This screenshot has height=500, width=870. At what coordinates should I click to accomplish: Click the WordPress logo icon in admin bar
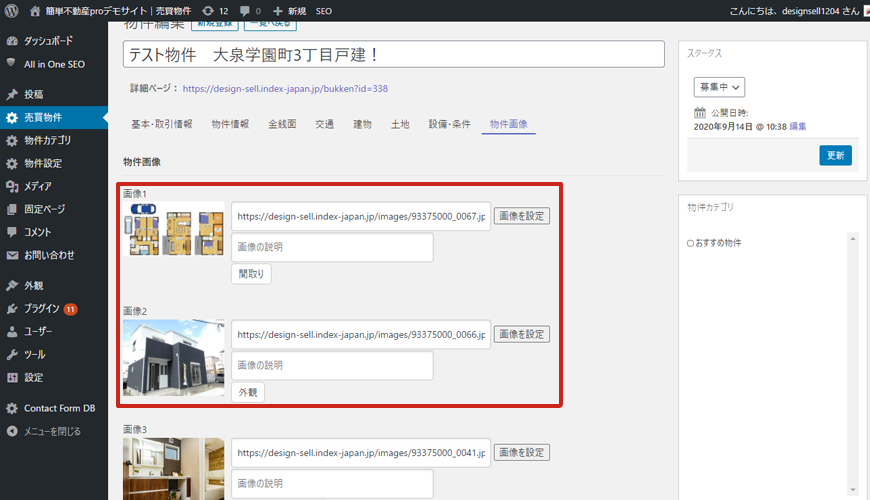12,11
